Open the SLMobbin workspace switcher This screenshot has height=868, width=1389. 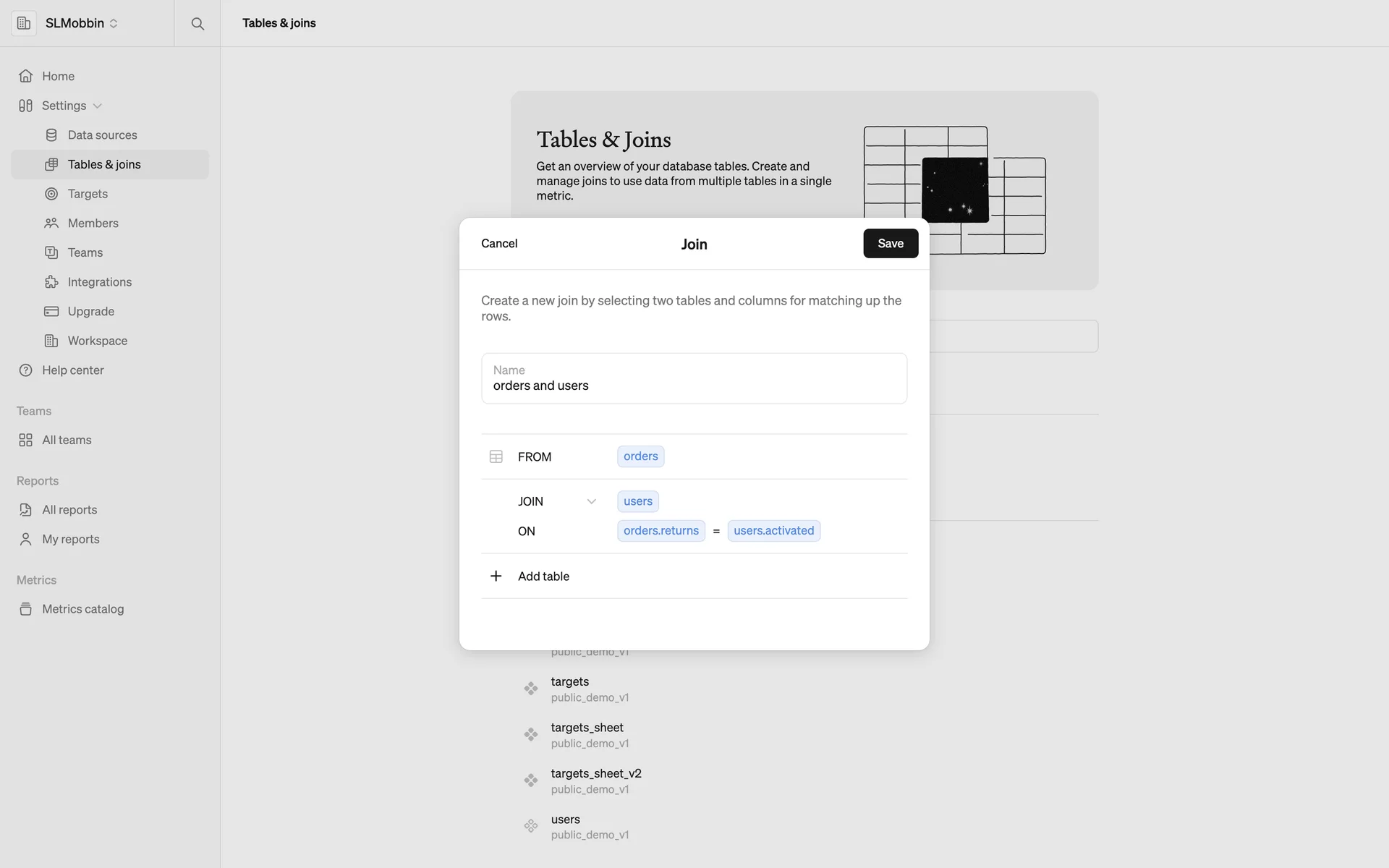81,23
